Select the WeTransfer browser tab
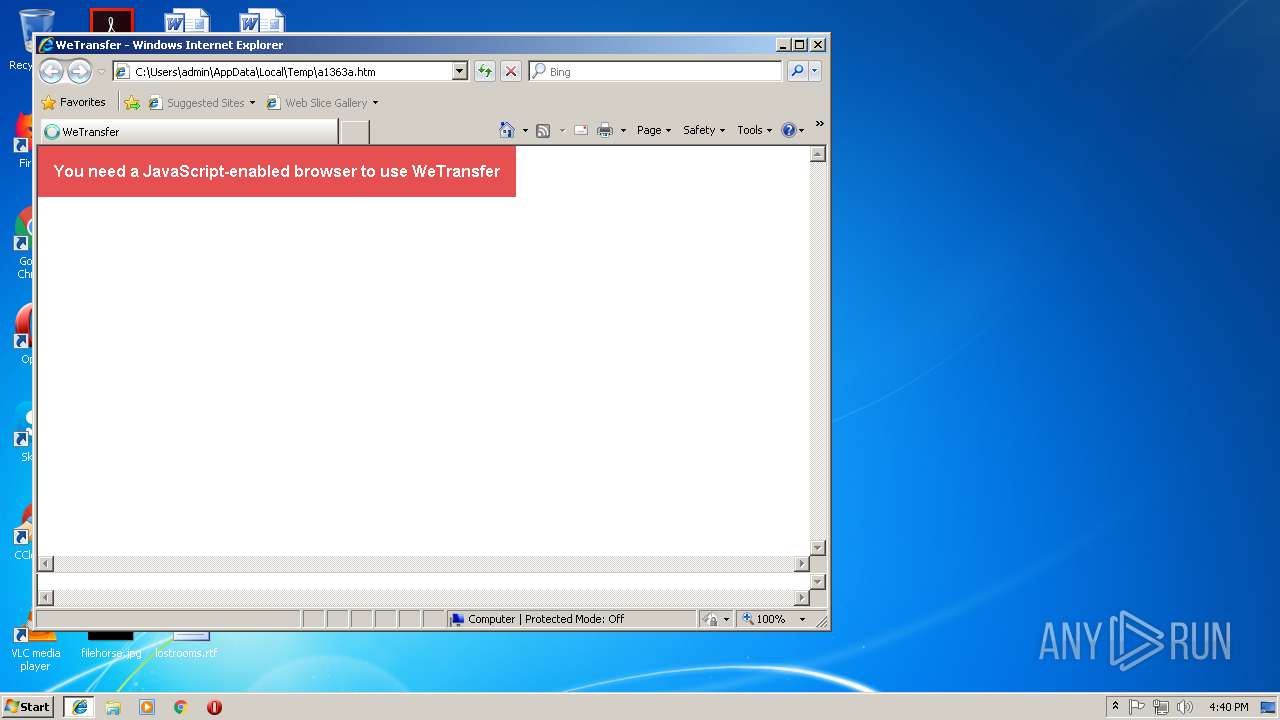Screen dimensions: 1280x720 (x=188, y=131)
